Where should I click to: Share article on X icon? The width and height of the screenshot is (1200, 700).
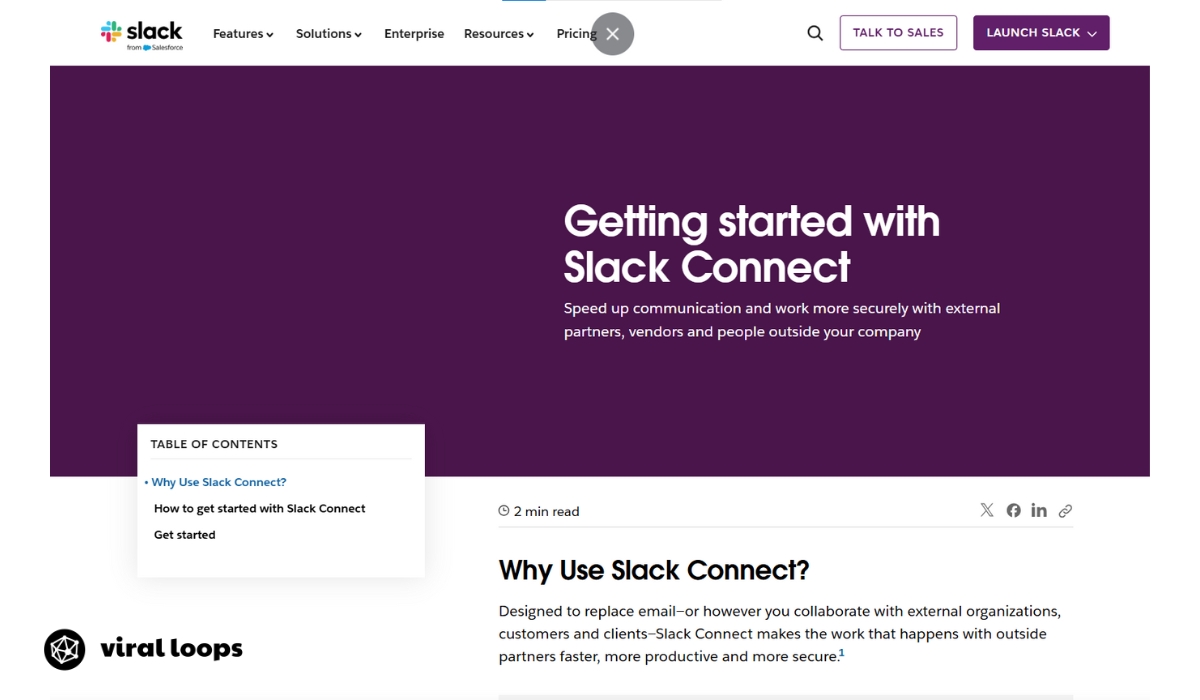(x=987, y=510)
